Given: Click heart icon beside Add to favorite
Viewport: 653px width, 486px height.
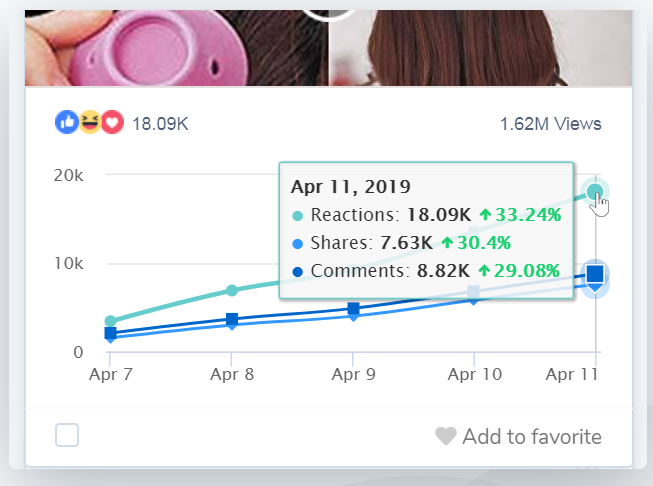Looking at the screenshot, I should pyautogui.click(x=446, y=436).
